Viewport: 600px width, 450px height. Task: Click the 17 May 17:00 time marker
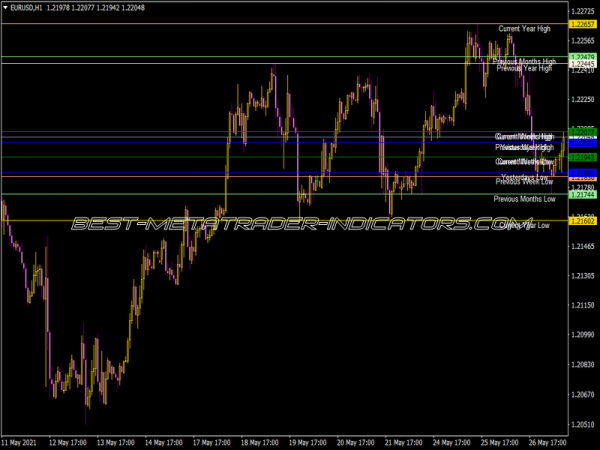[x=214, y=440]
